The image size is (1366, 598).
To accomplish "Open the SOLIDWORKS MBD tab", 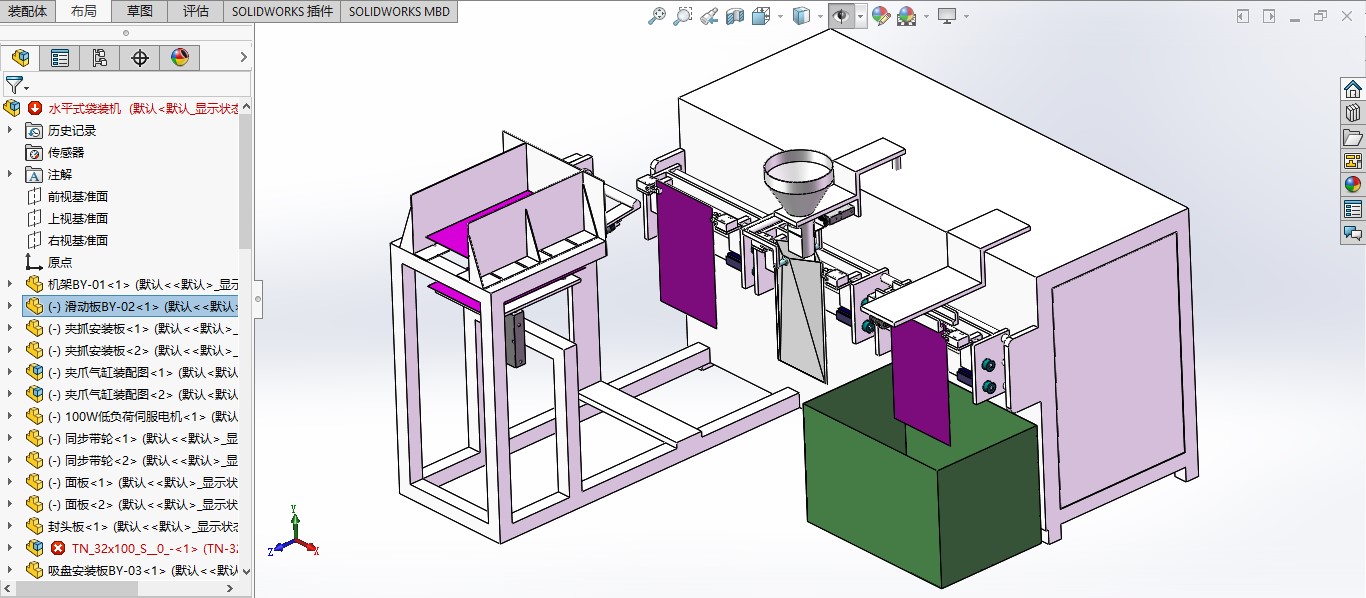I will point(400,12).
